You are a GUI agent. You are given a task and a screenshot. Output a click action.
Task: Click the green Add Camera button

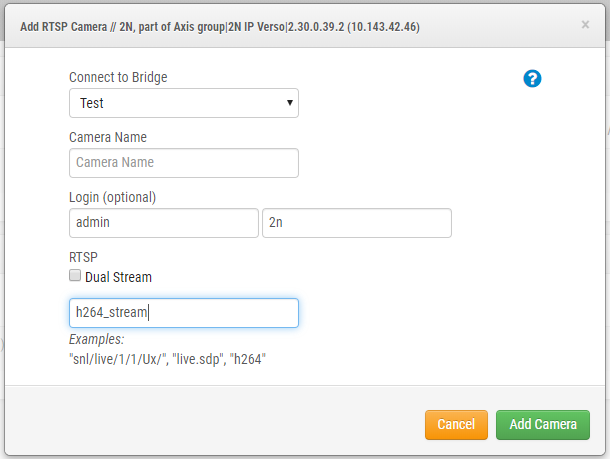(x=542, y=425)
